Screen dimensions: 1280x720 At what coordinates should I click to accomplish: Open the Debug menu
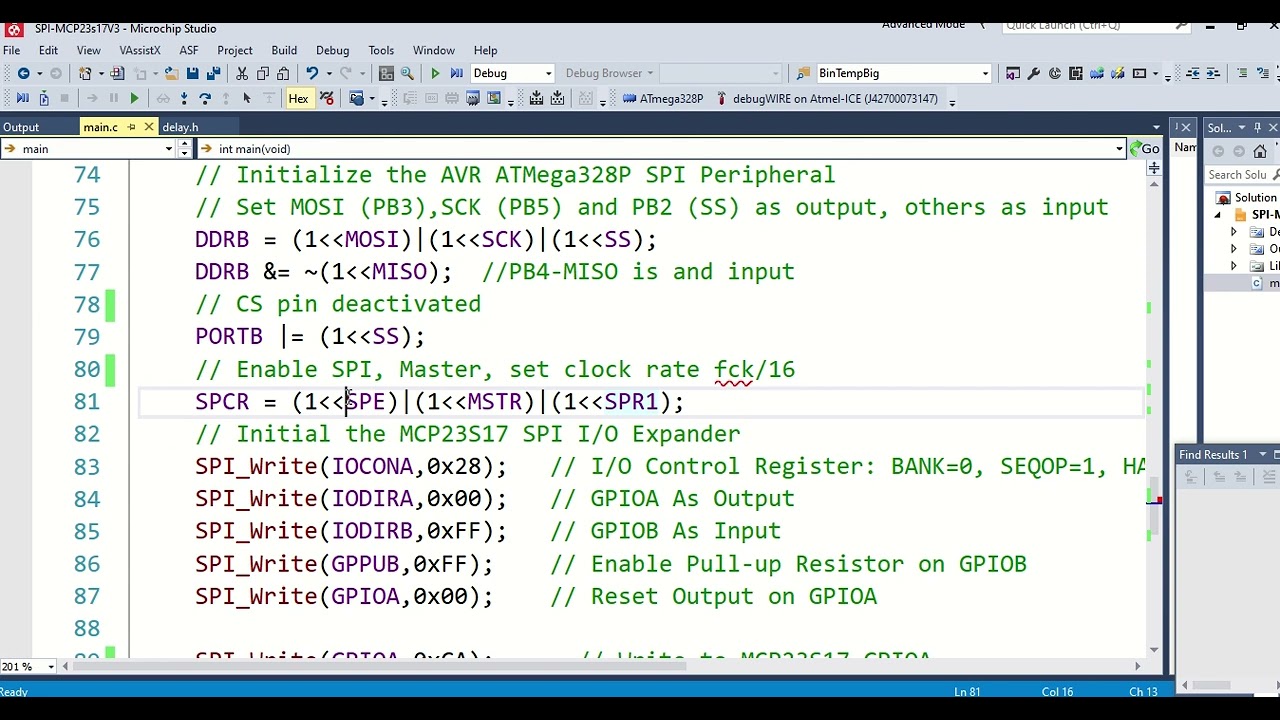pos(333,50)
